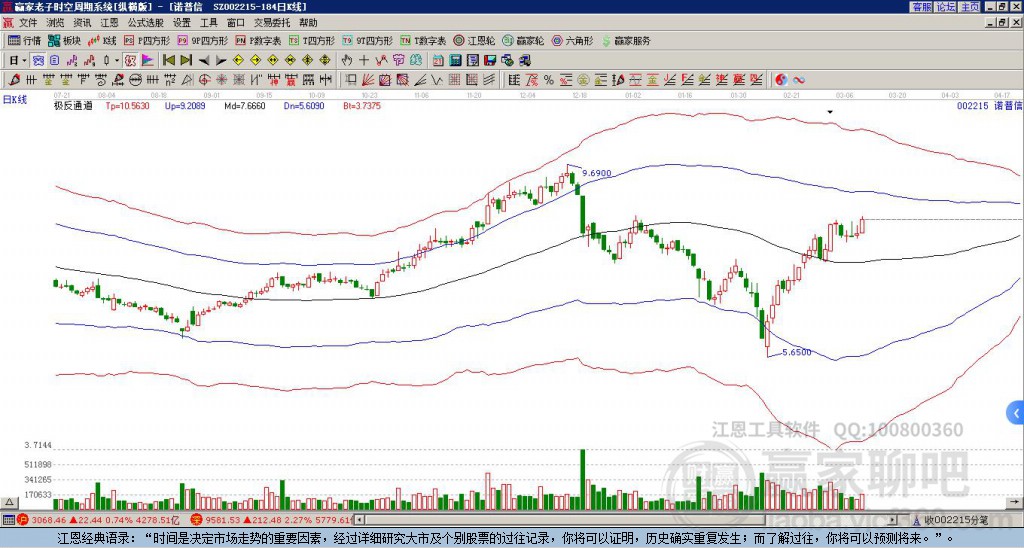Open the 公式选股 menu
1024x548 pixels.
click(x=146, y=23)
